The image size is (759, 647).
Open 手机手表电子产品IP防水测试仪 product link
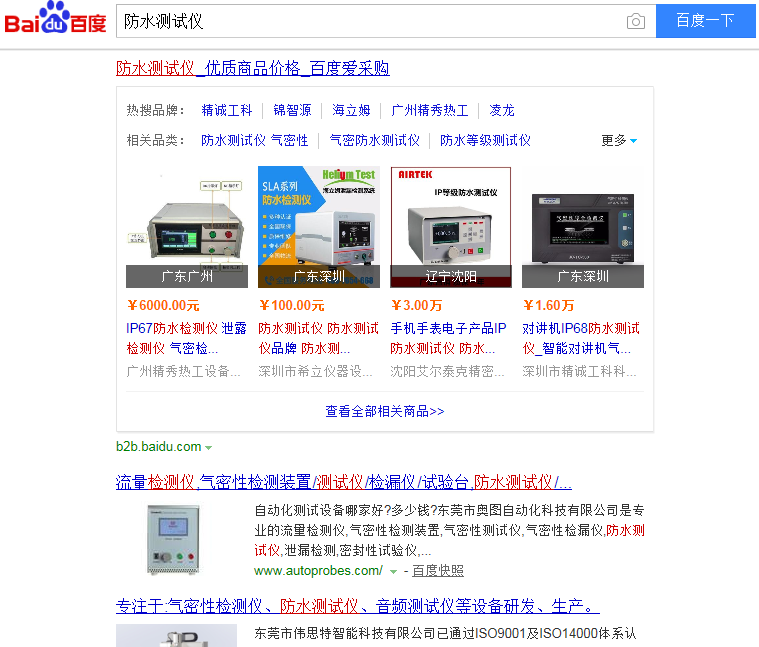(449, 338)
